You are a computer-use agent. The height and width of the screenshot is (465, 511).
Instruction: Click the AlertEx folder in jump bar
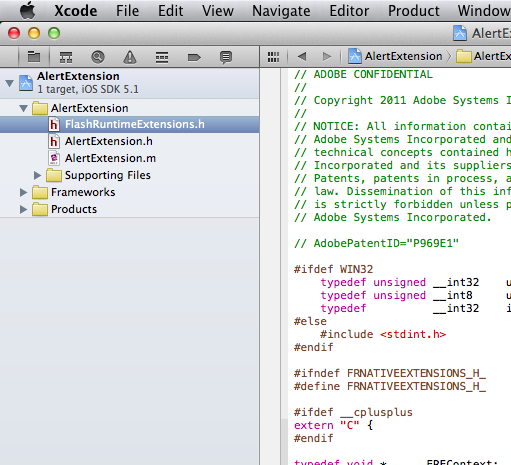pyautogui.click(x=483, y=56)
